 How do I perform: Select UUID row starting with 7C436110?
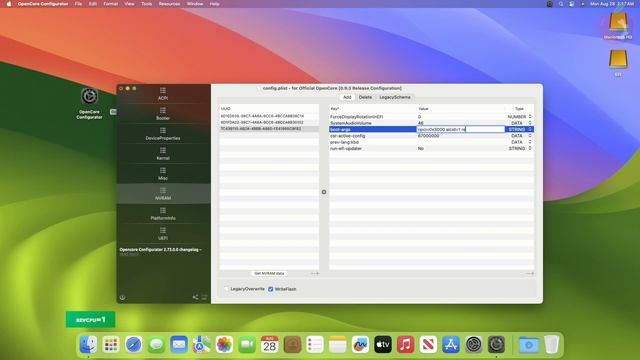coord(269,129)
